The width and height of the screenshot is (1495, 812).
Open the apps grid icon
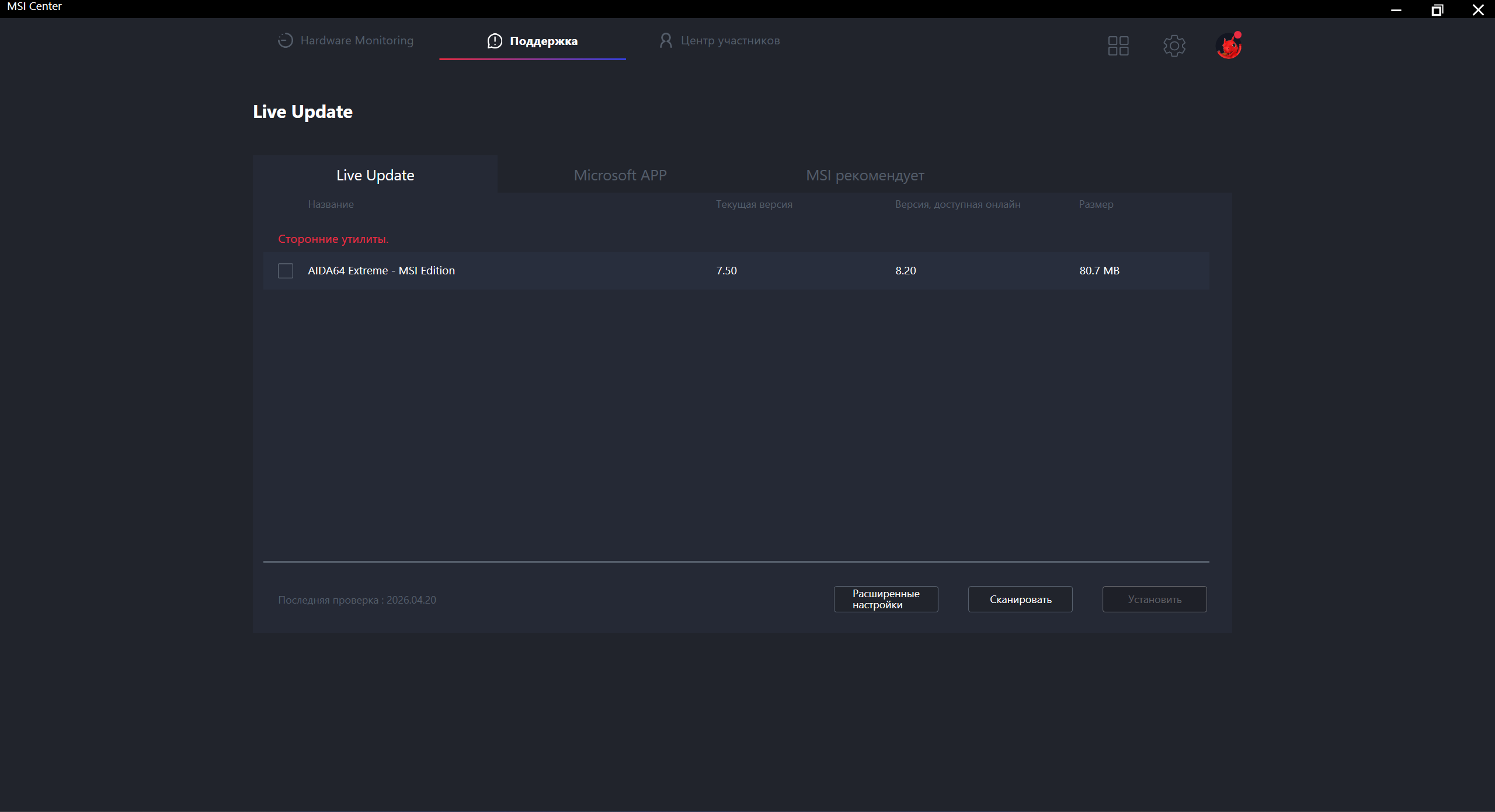(1118, 46)
